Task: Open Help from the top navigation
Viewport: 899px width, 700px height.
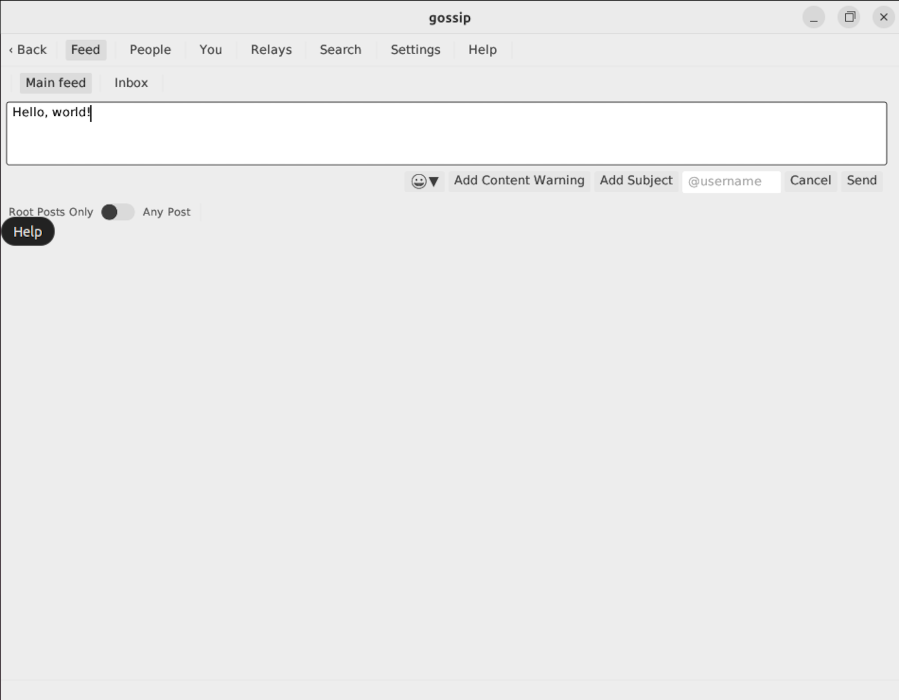Action: click(482, 49)
